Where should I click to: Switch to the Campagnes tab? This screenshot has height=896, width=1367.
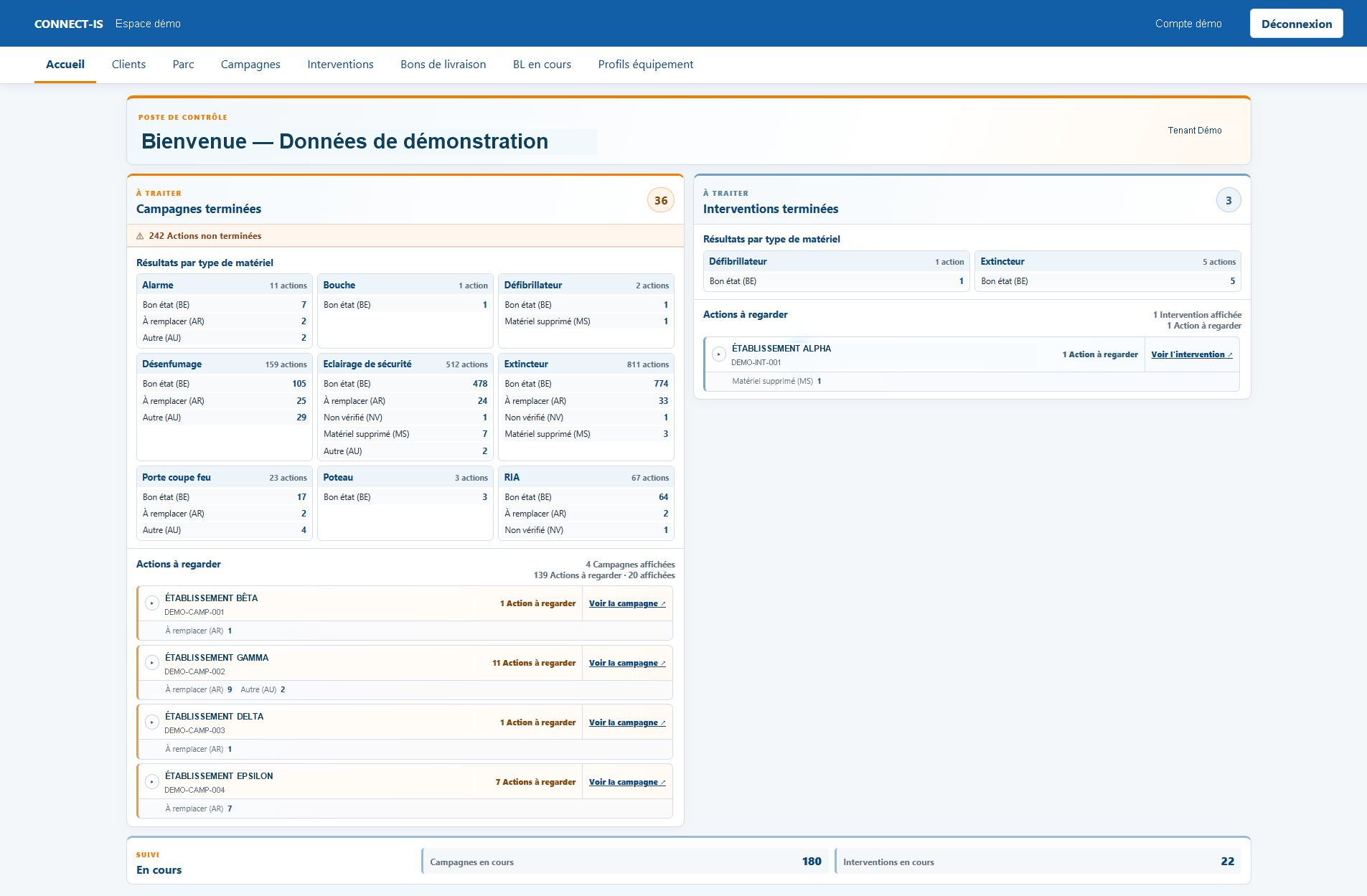(x=250, y=65)
